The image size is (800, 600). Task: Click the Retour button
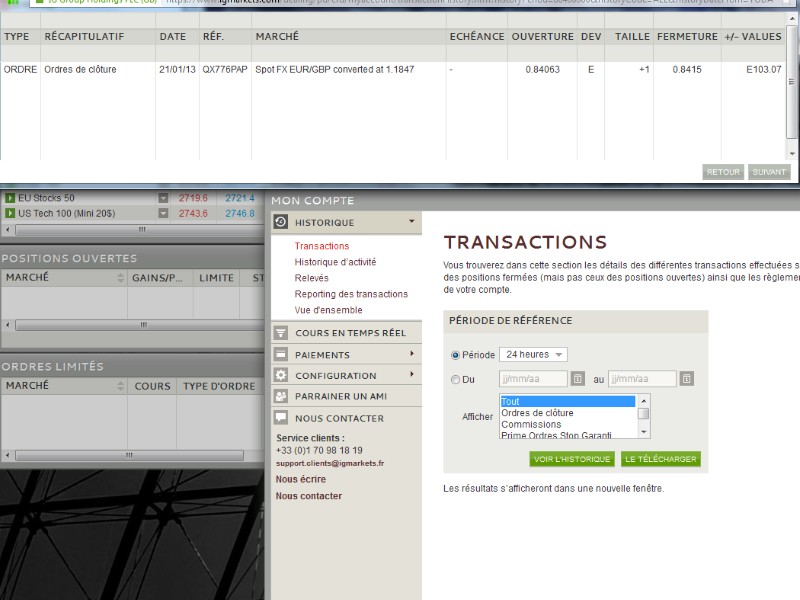723,172
